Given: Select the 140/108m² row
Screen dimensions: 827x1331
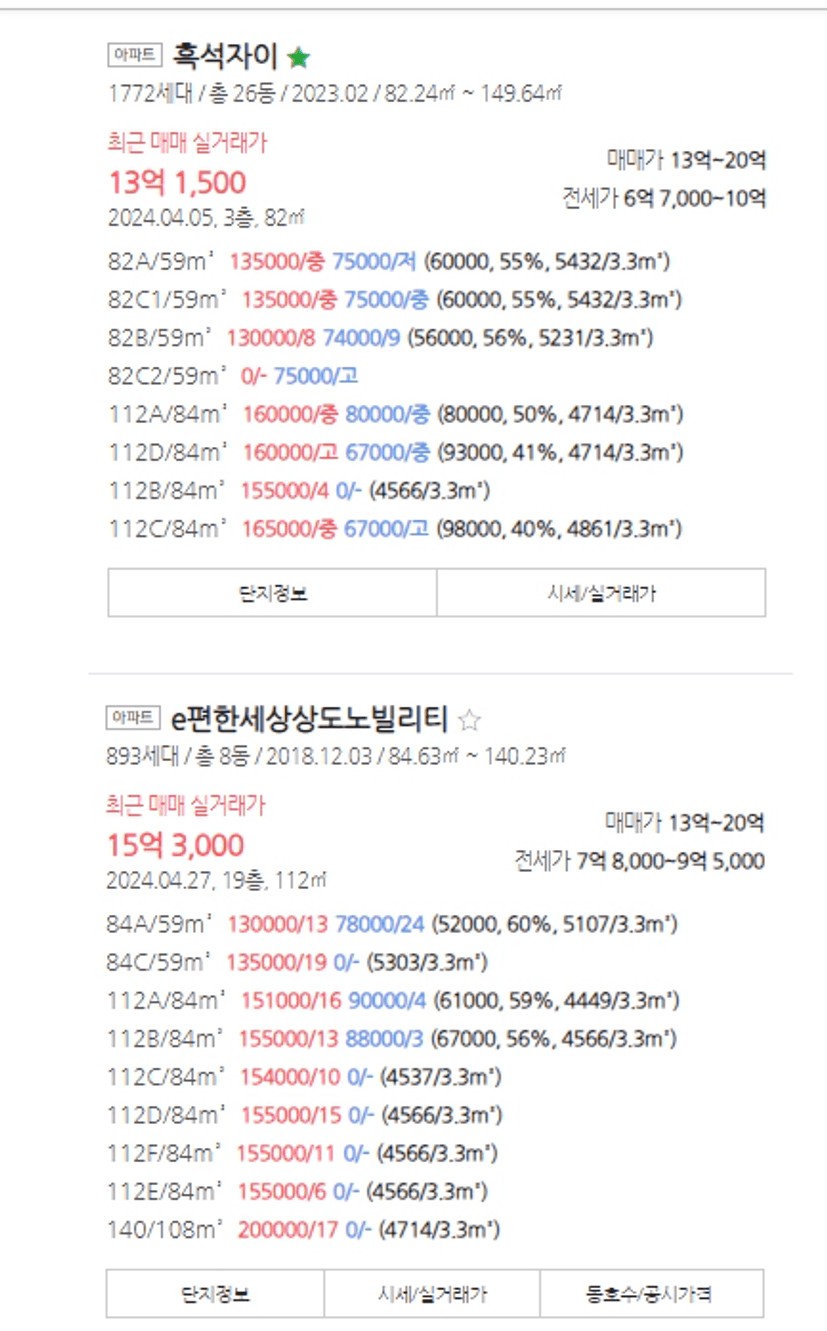Looking at the screenshot, I should (x=166, y=1229).
